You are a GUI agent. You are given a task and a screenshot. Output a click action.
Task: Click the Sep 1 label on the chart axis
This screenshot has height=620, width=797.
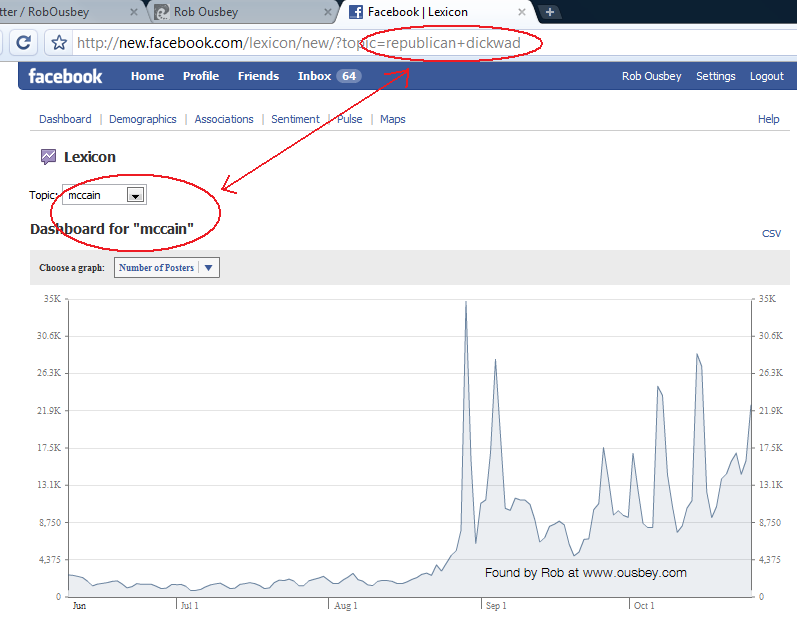tap(496, 606)
